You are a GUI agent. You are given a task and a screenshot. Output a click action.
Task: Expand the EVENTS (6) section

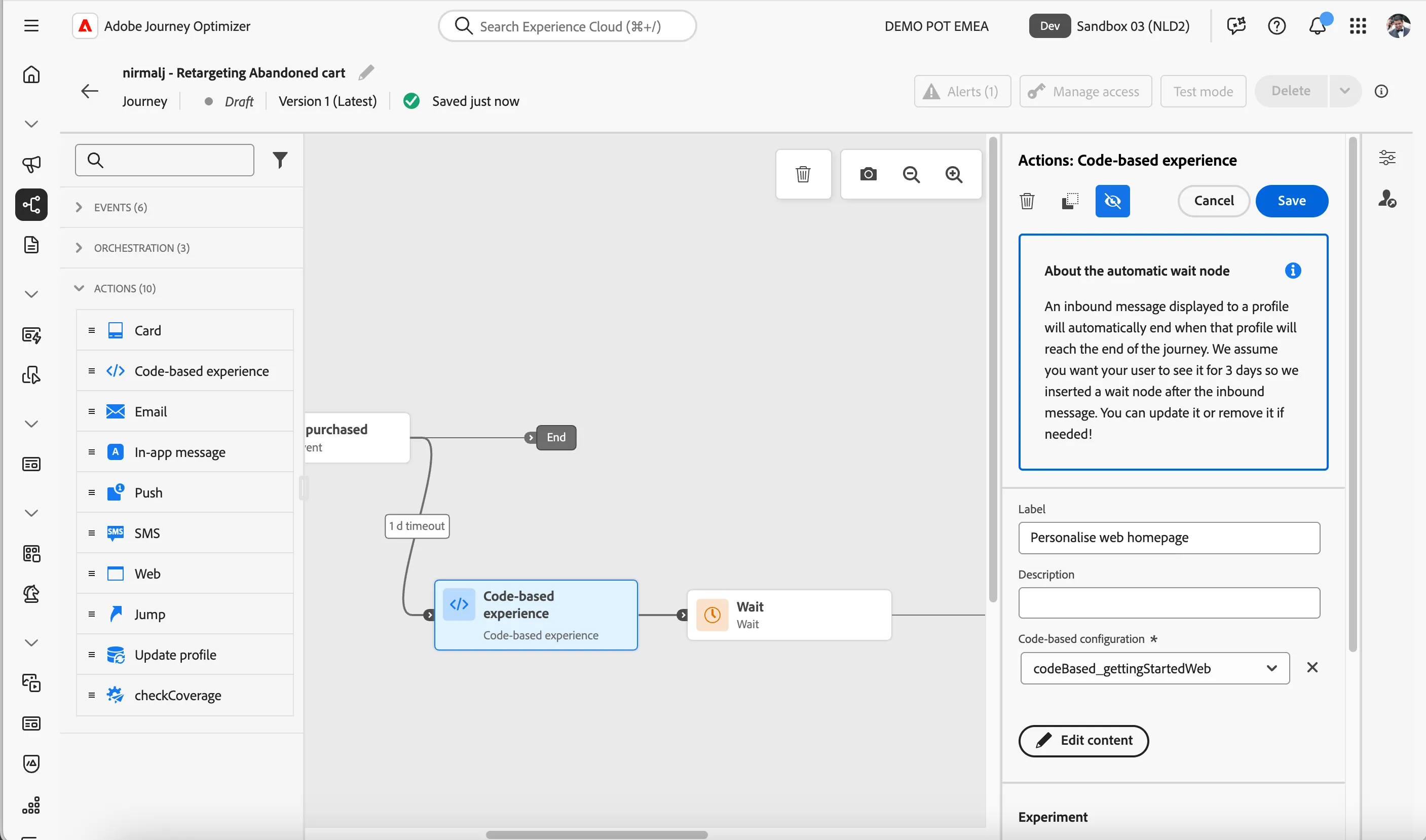tap(181, 207)
